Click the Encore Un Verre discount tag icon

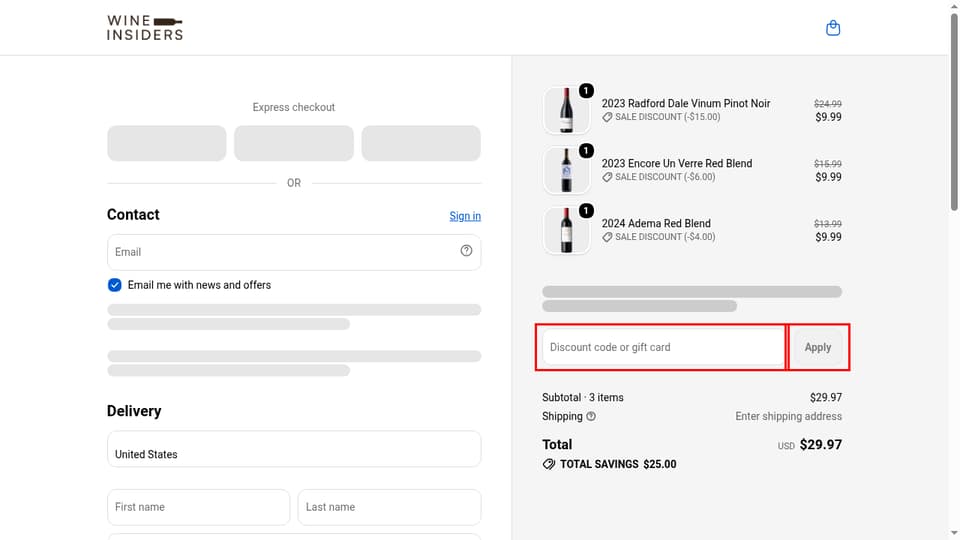607,177
